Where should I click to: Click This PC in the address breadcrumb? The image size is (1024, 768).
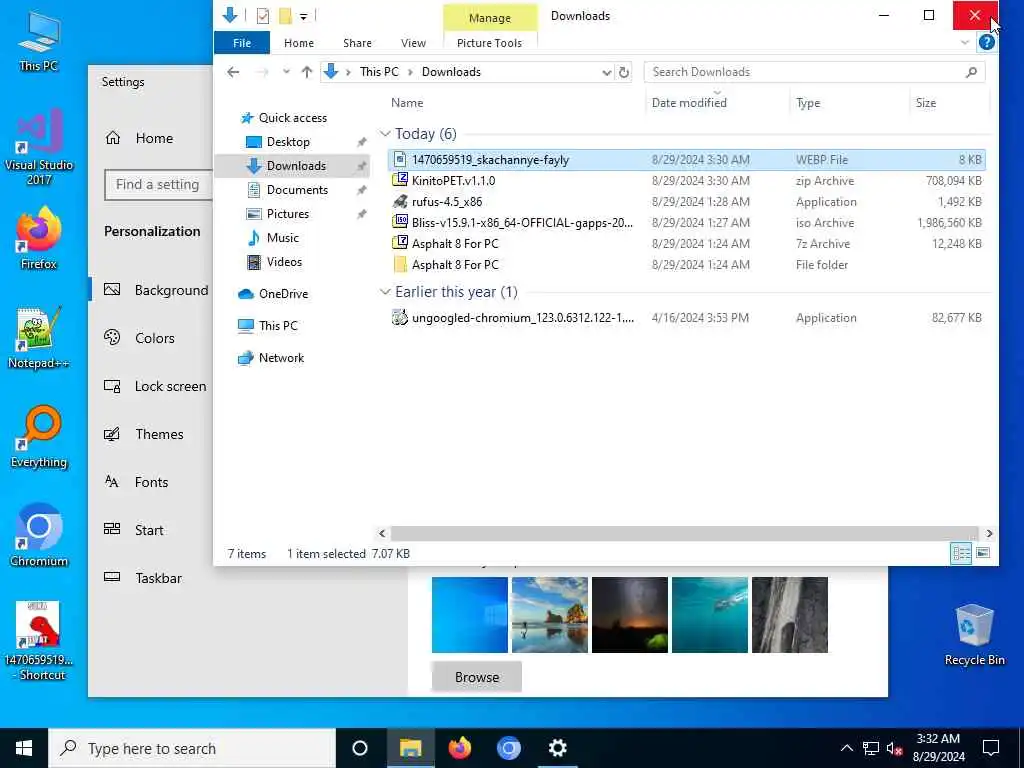pyautogui.click(x=379, y=72)
